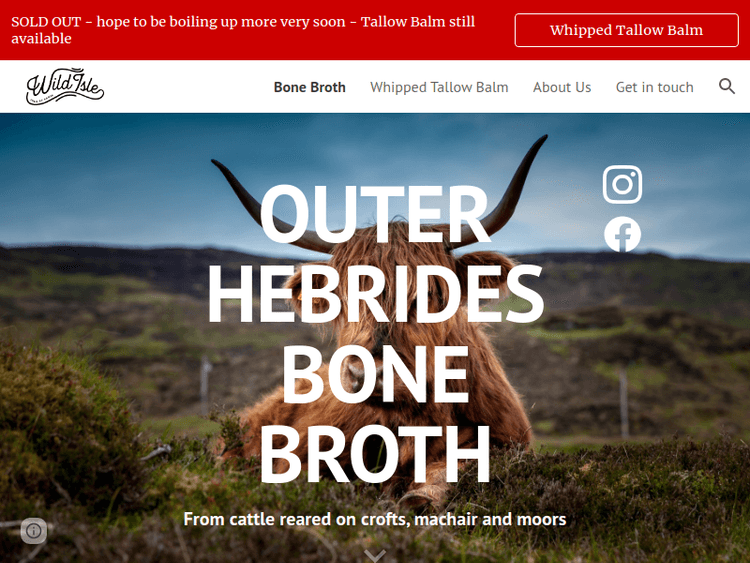Go home via Wild Isle logo
The width and height of the screenshot is (750, 563).
coord(65,86)
